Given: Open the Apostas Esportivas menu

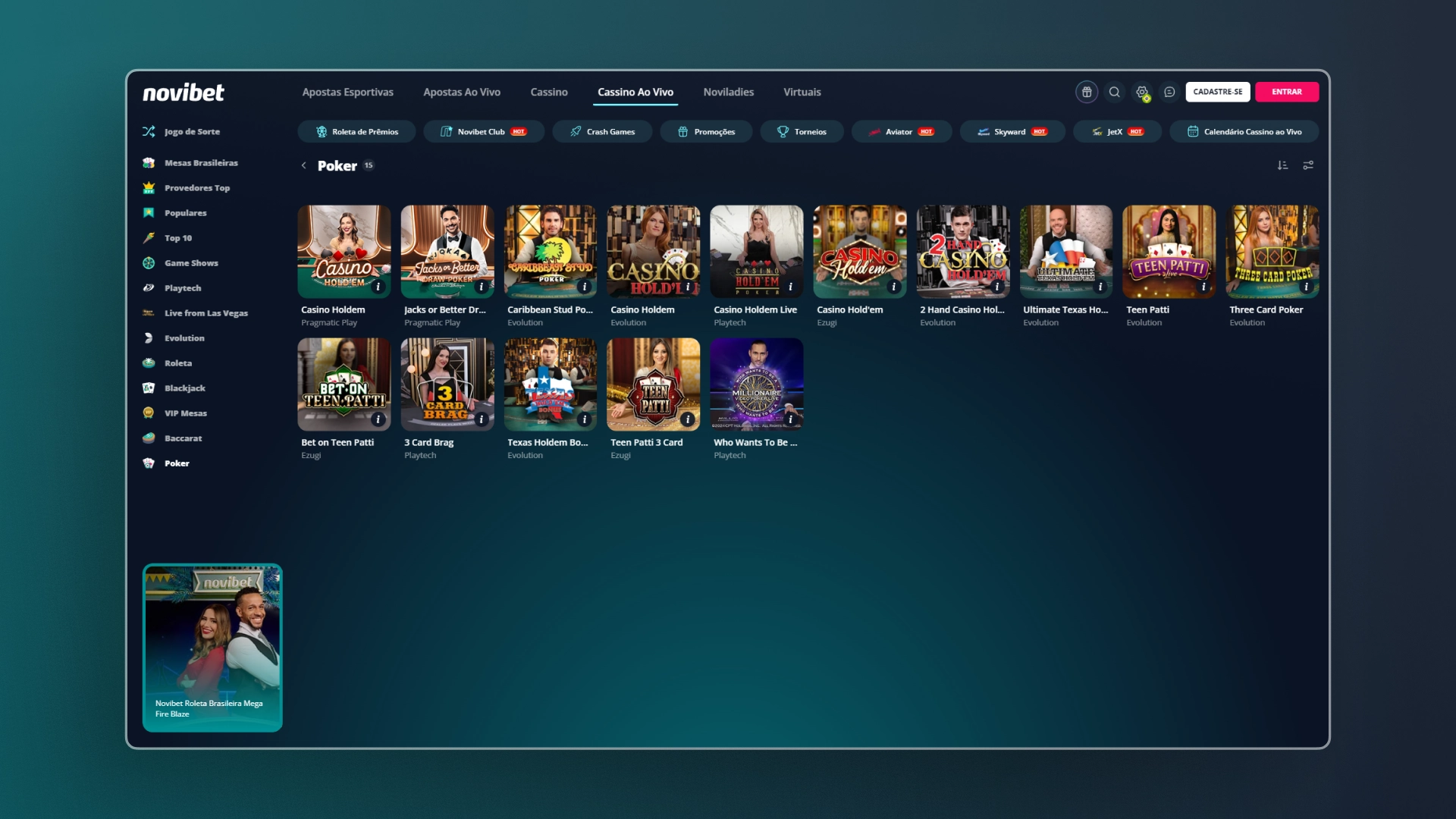Looking at the screenshot, I should click(347, 92).
